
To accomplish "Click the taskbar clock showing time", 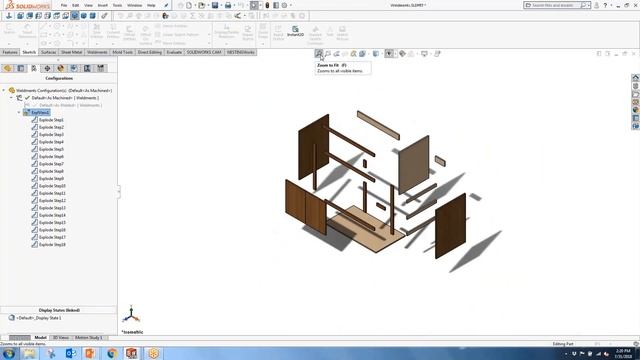I will click(x=623, y=353).
